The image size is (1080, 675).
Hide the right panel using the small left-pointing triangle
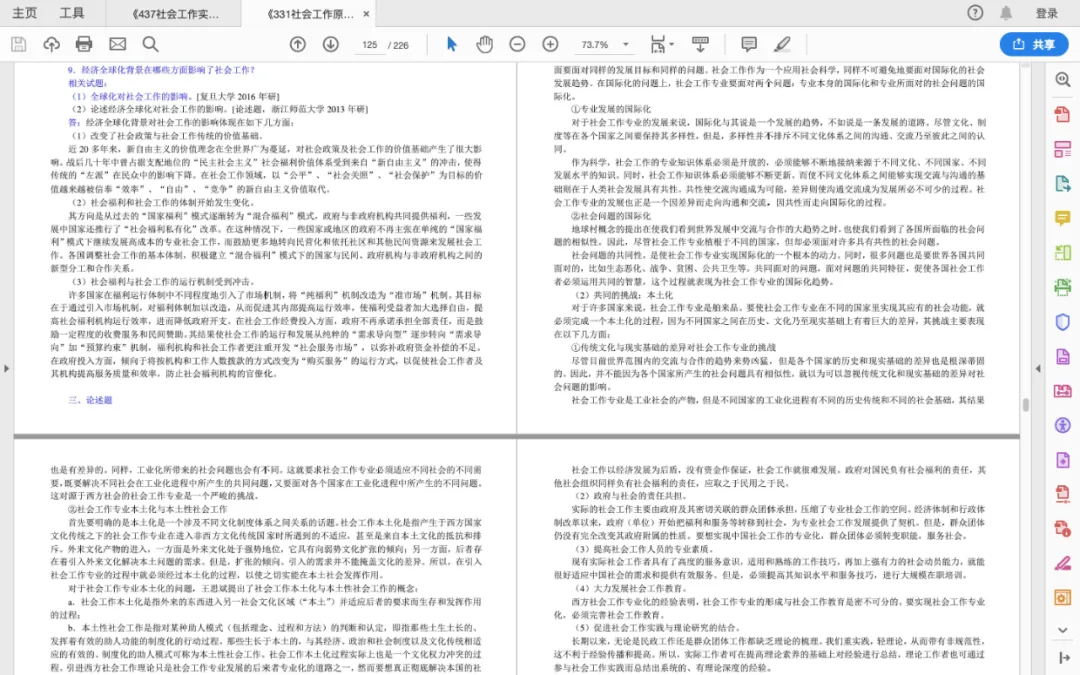coord(1038,368)
